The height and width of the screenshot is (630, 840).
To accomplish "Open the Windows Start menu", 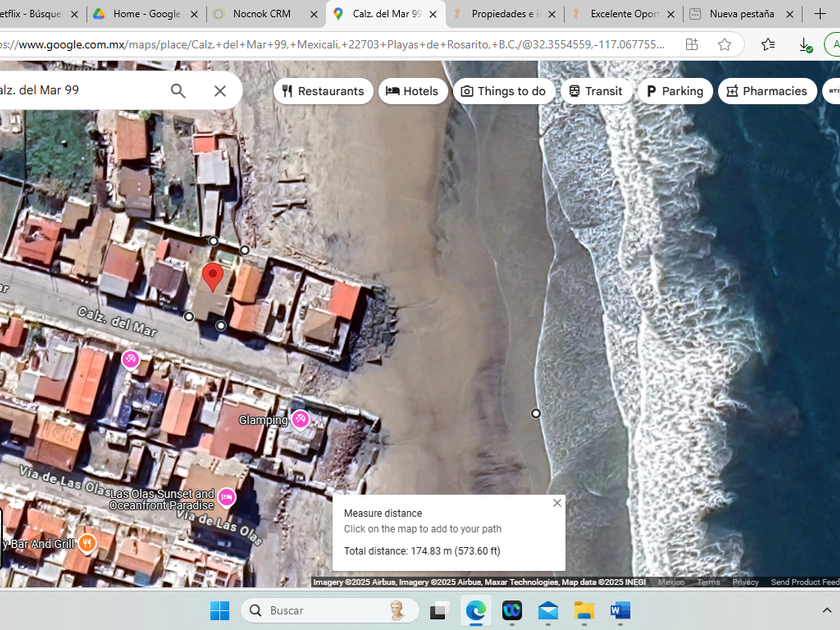I will tap(220, 610).
